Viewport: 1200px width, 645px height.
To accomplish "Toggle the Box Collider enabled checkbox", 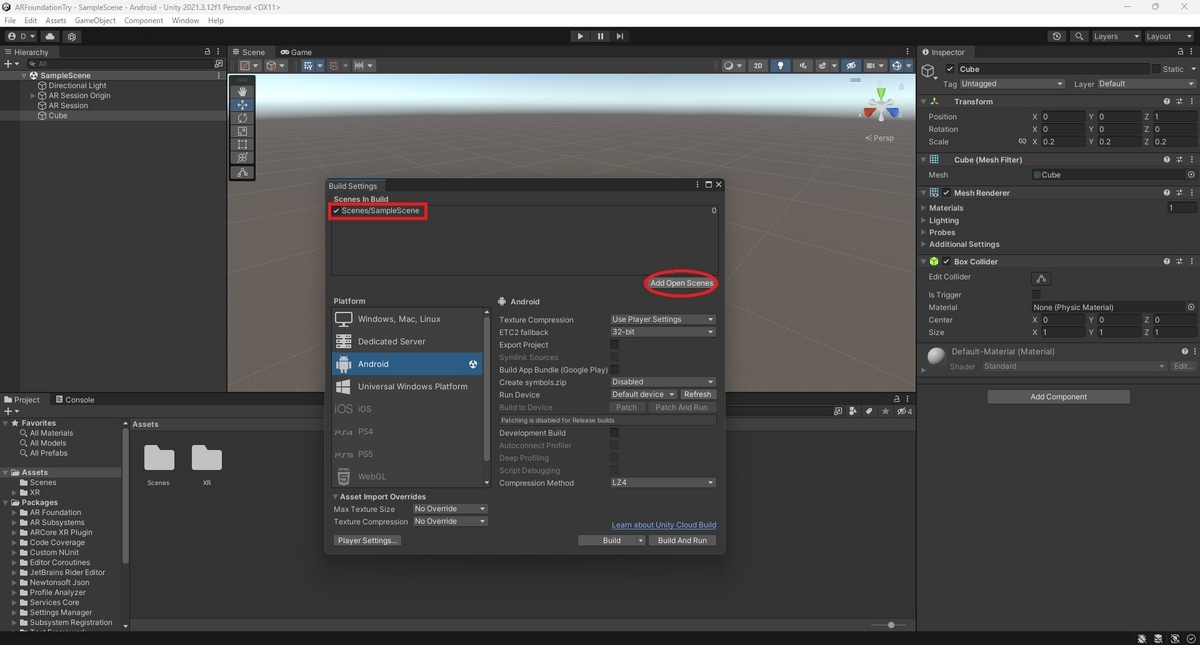I will click(946, 262).
